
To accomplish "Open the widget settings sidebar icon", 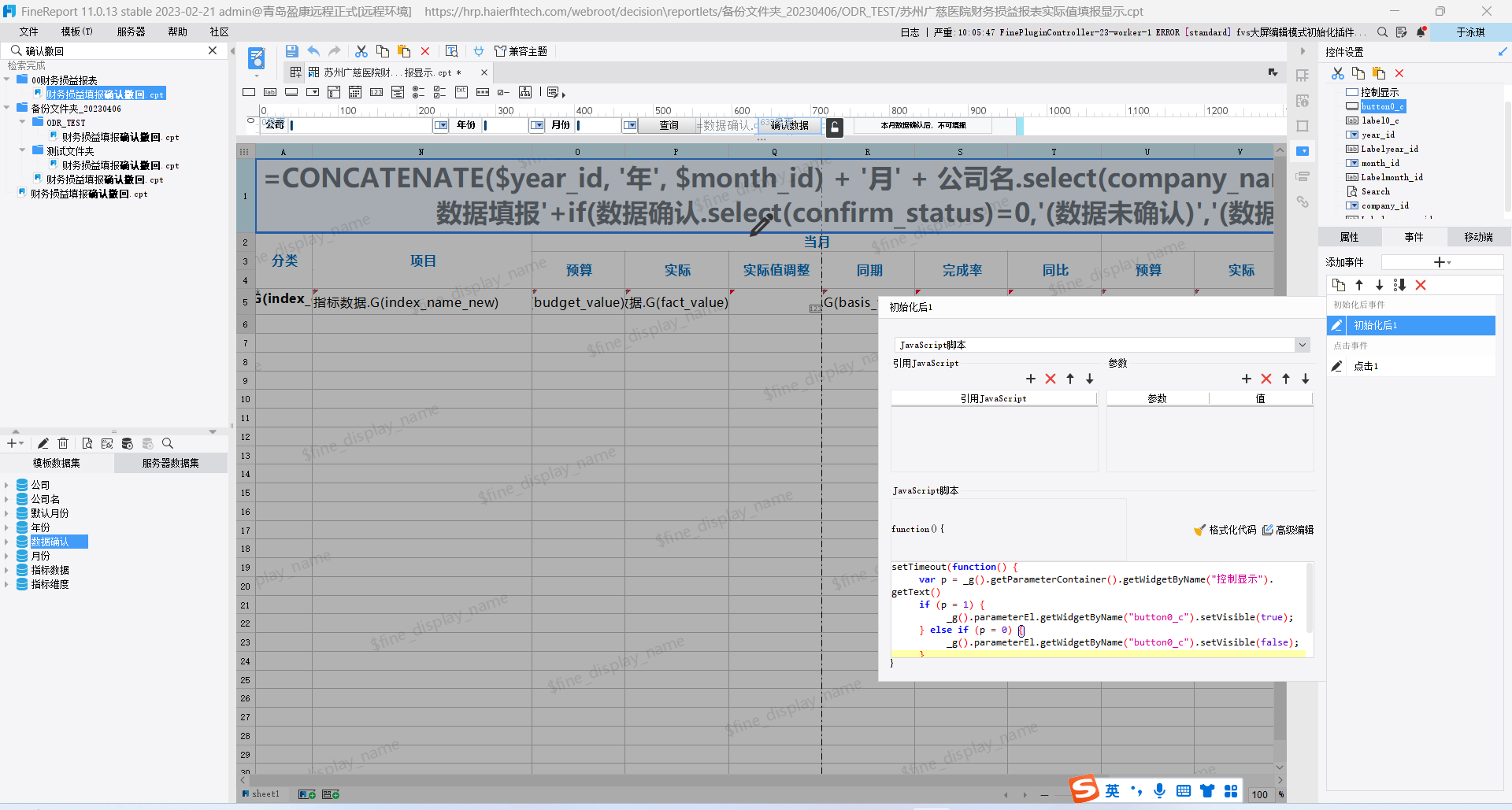I will pos(1303,151).
